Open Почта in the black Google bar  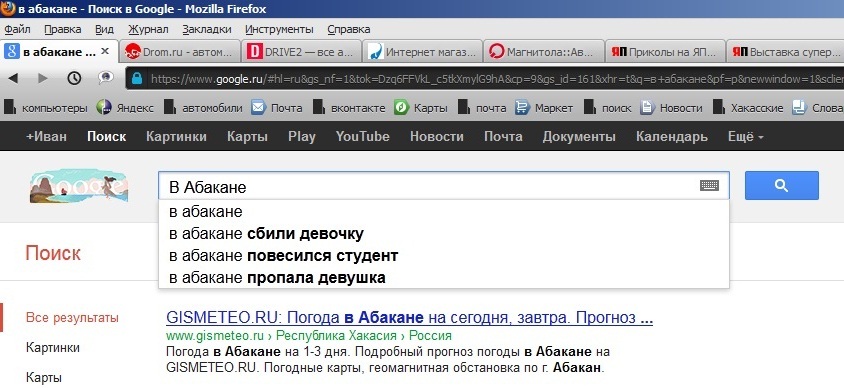click(x=503, y=137)
